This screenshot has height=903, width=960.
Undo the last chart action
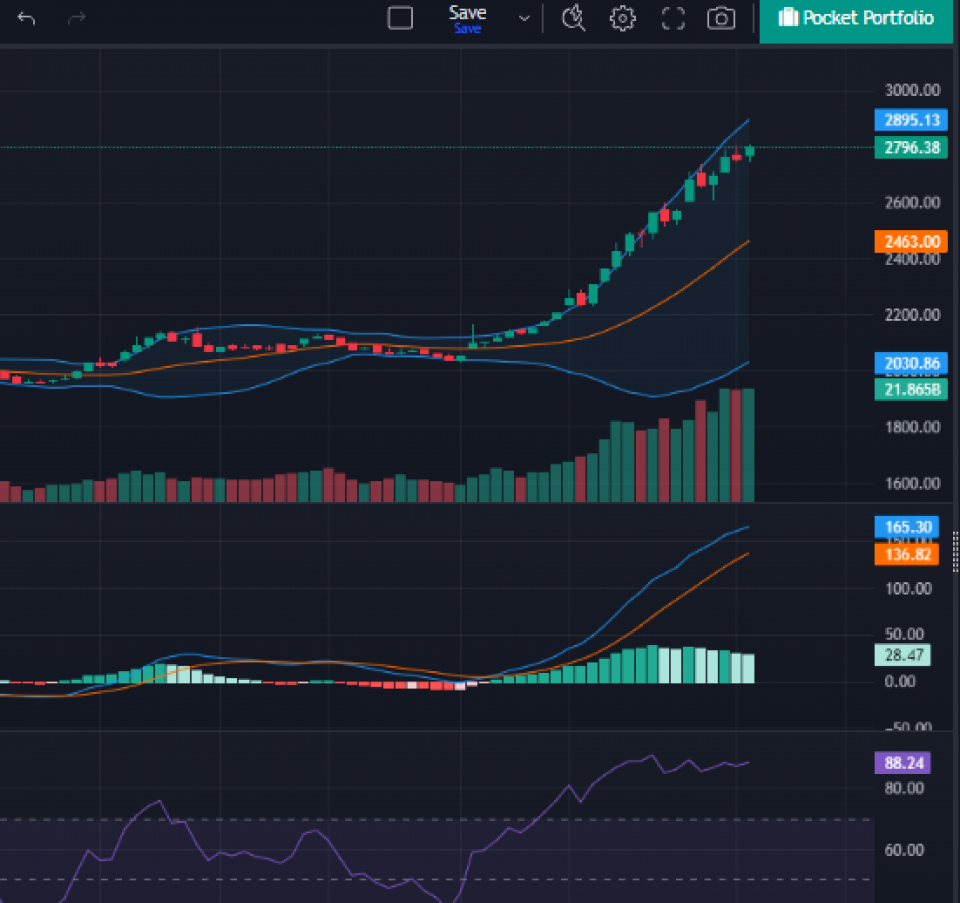click(x=26, y=19)
